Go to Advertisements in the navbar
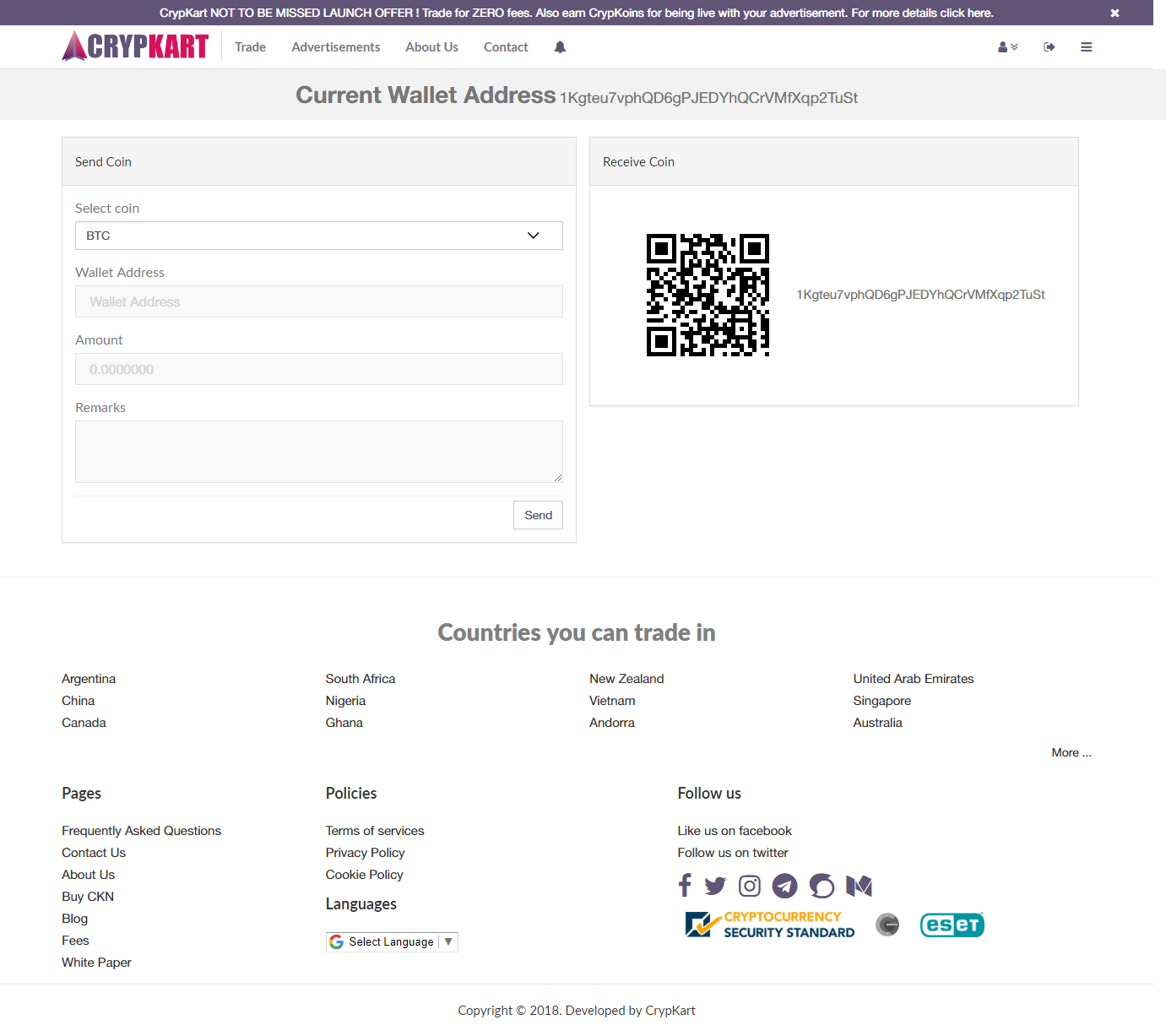This screenshot has width=1166, height=1036. (335, 47)
